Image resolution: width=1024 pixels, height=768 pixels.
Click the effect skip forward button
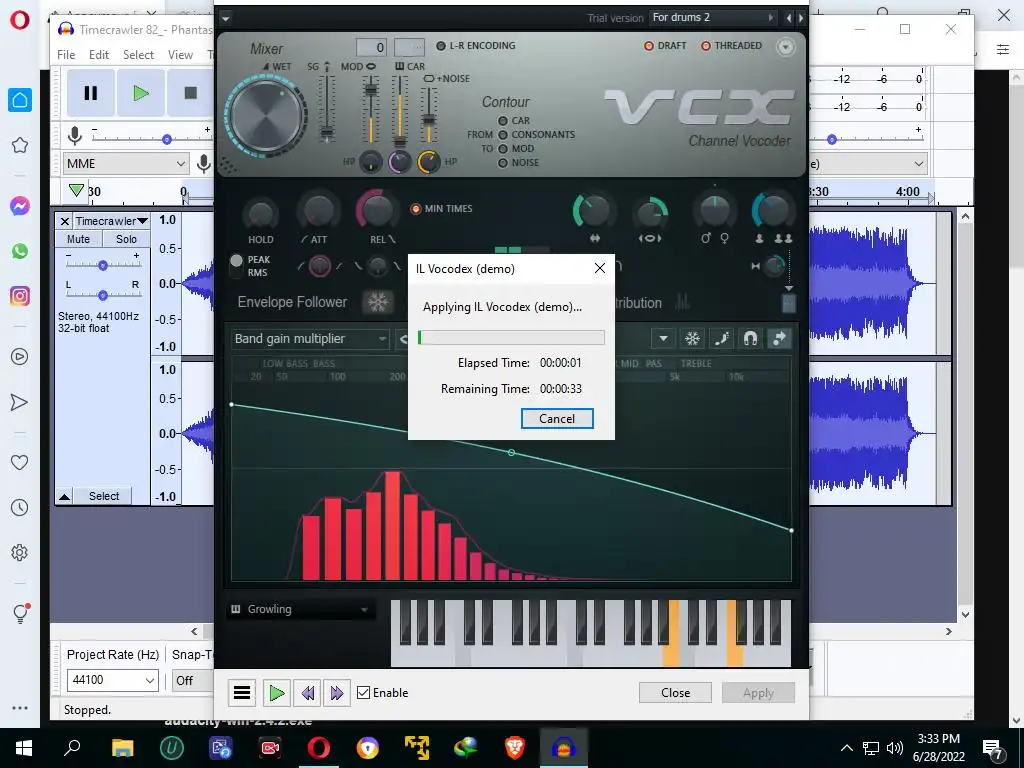tap(336, 692)
